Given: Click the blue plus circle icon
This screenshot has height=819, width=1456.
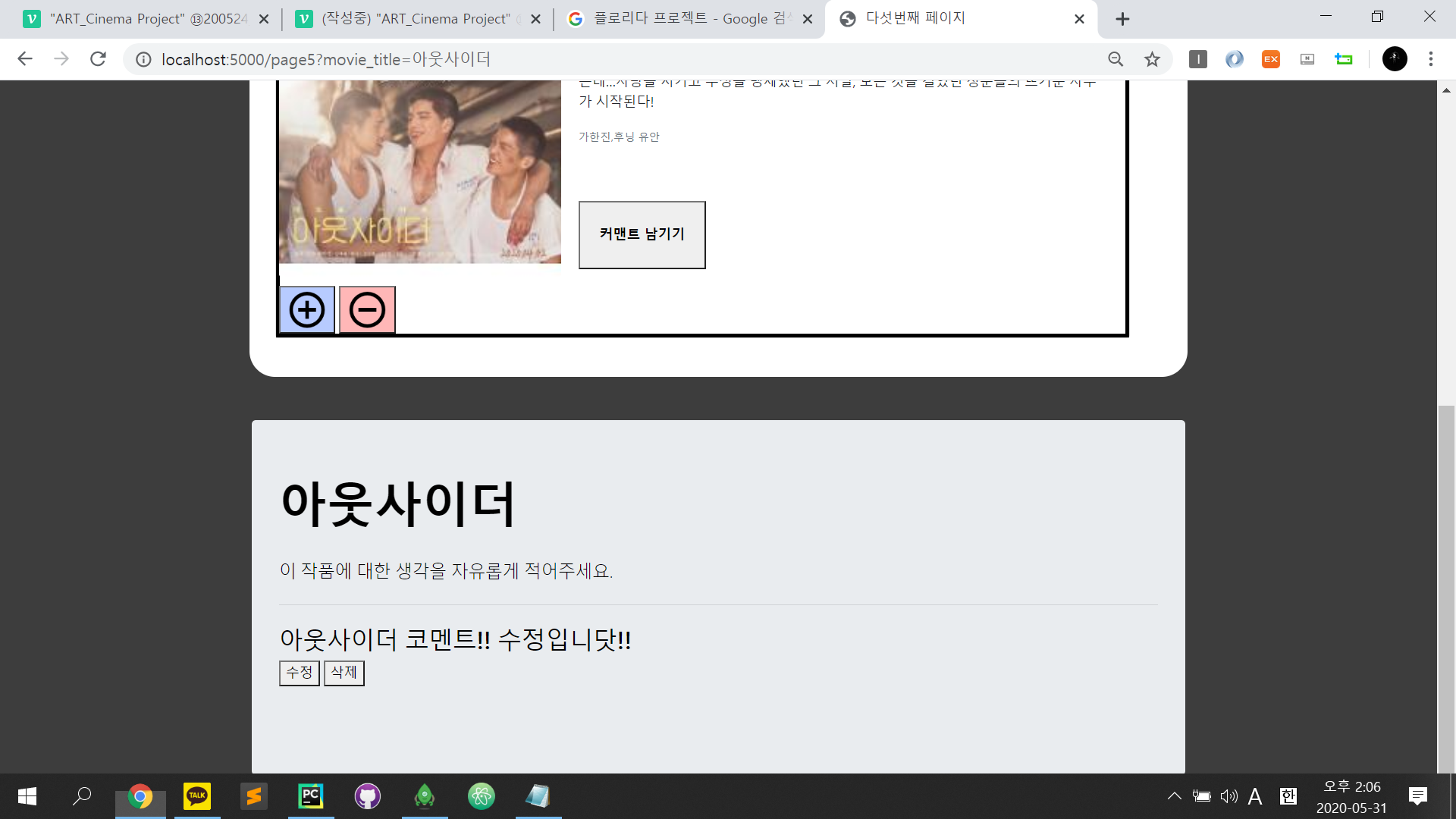Looking at the screenshot, I should [307, 310].
